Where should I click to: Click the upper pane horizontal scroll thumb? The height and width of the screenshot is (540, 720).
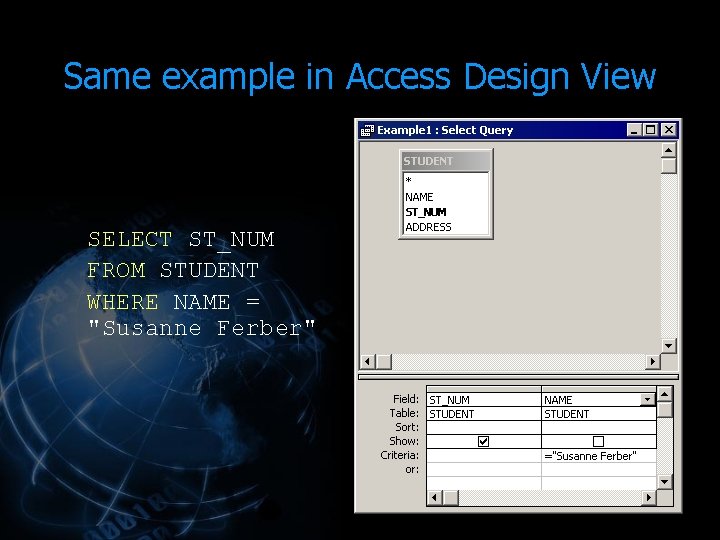(384, 361)
